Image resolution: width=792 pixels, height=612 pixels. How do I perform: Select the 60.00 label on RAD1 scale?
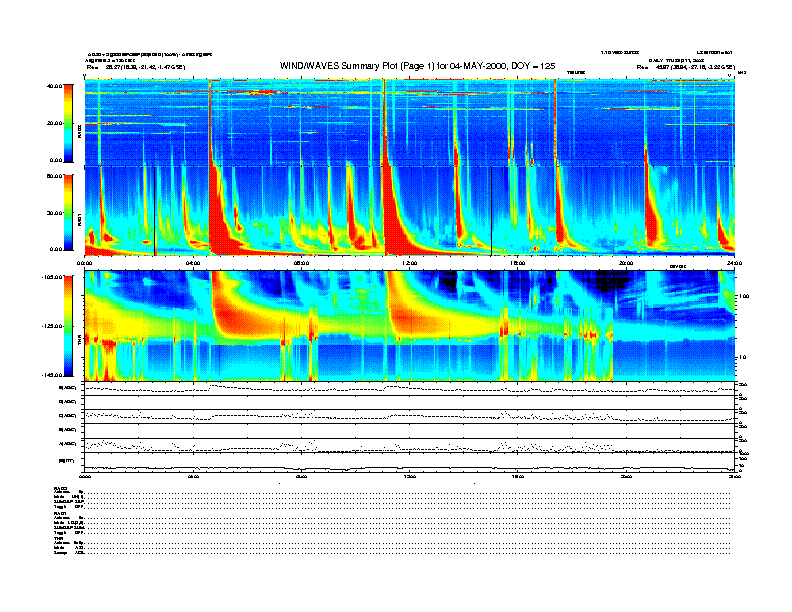pos(54,176)
